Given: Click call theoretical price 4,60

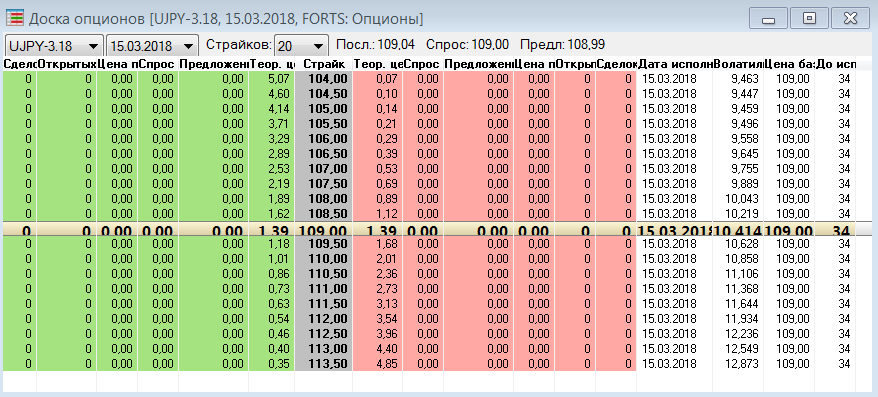Looking at the screenshot, I should click(272, 94).
